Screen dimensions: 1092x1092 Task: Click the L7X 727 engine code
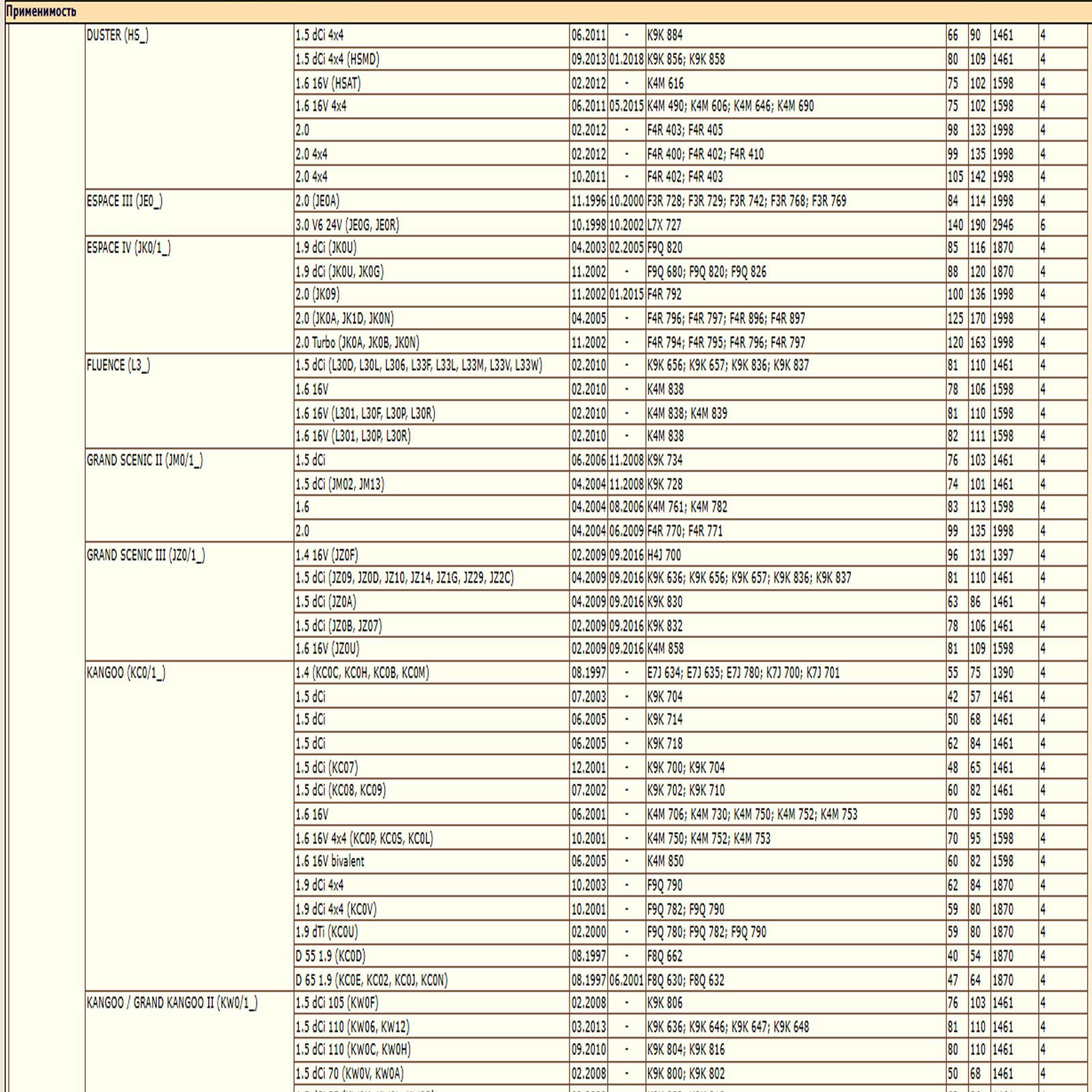[x=664, y=225]
